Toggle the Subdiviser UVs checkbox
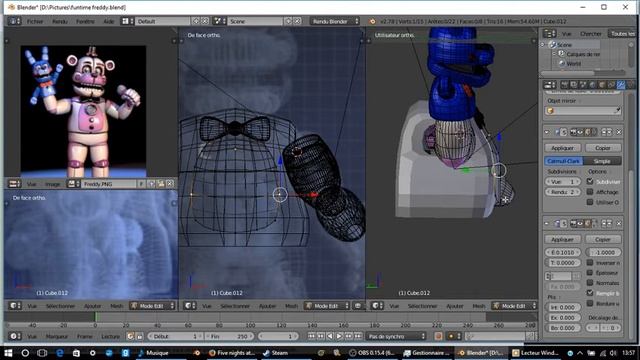This screenshot has width=640, height=360. [x=590, y=181]
